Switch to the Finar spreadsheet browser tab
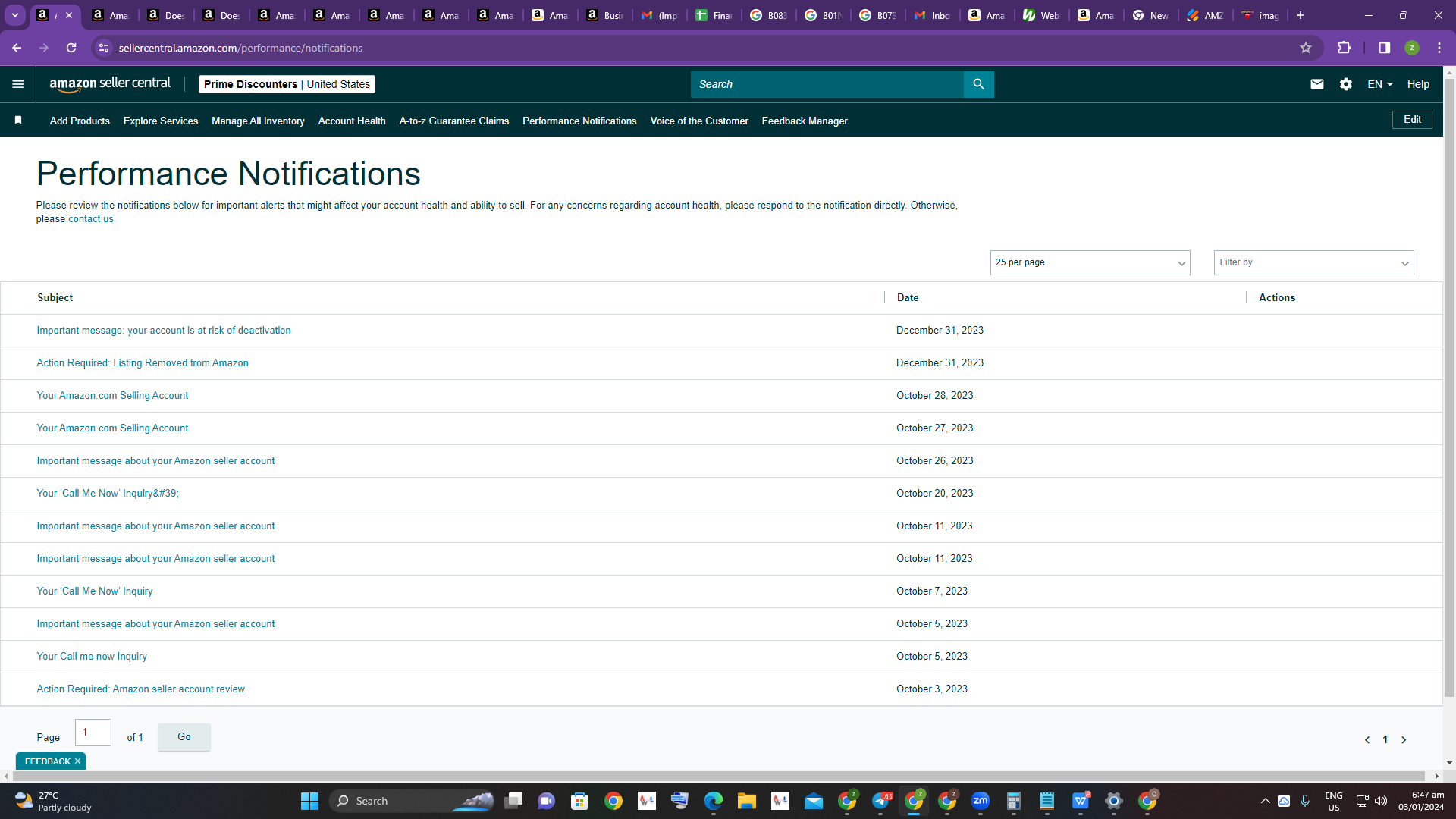The height and width of the screenshot is (819, 1456). [x=715, y=15]
